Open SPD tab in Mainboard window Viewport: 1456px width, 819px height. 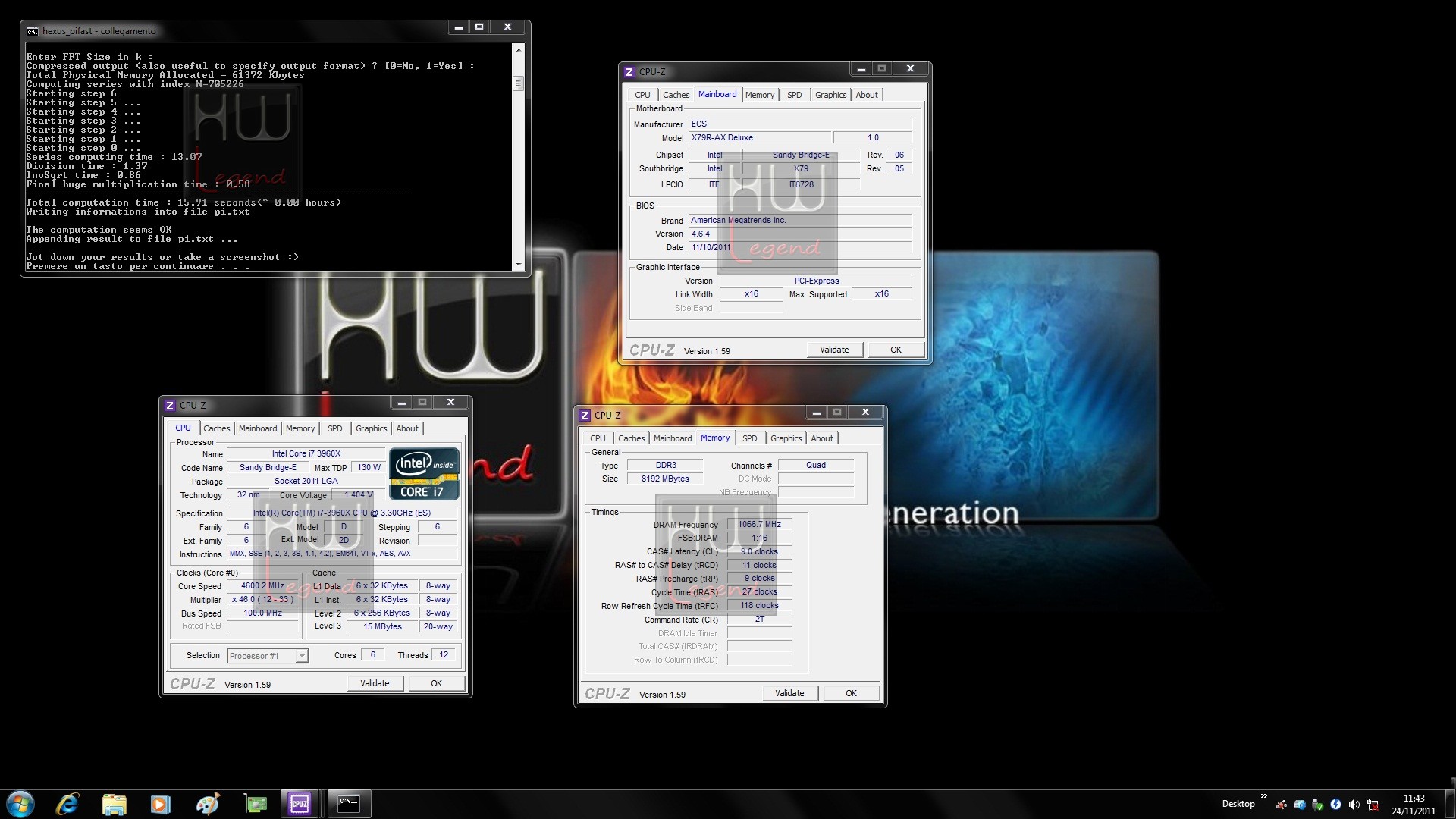pos(794,95)
